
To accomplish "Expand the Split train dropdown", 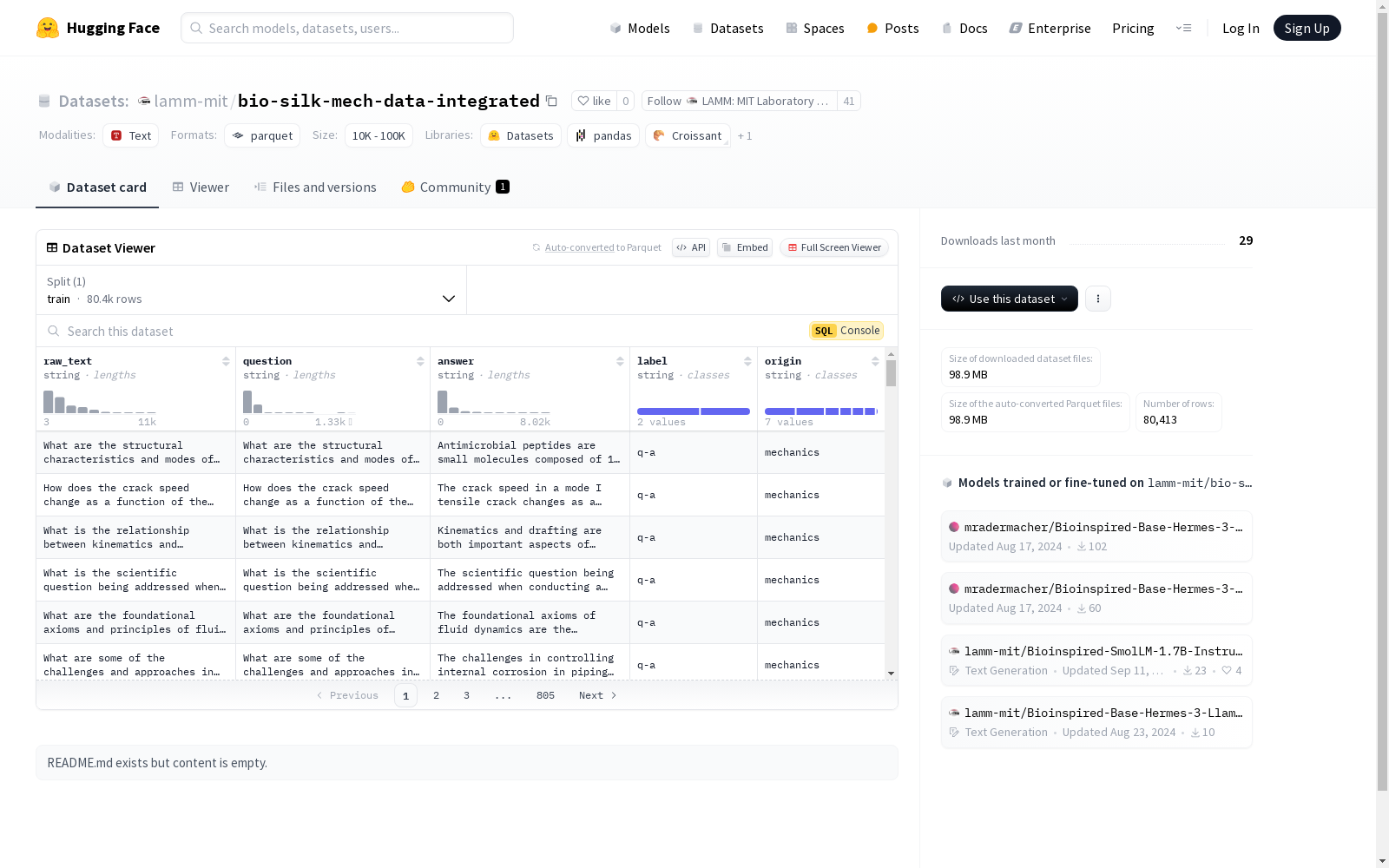I will click(x=251, y=290).
